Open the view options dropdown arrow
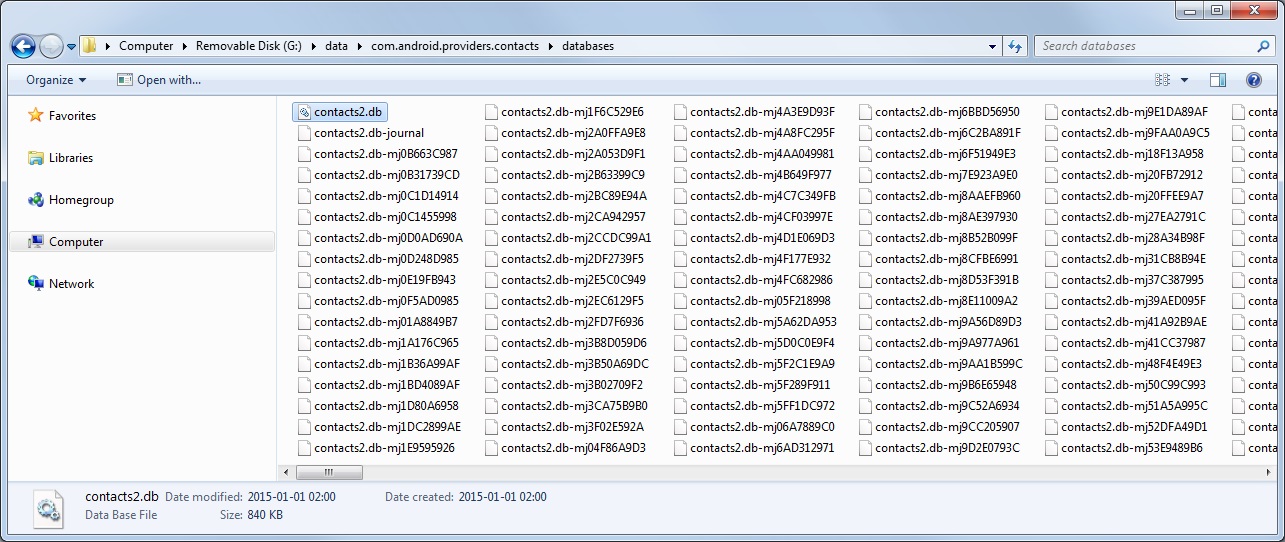The height and width of the screenshot is (542, 1285). coord(1185,80)
